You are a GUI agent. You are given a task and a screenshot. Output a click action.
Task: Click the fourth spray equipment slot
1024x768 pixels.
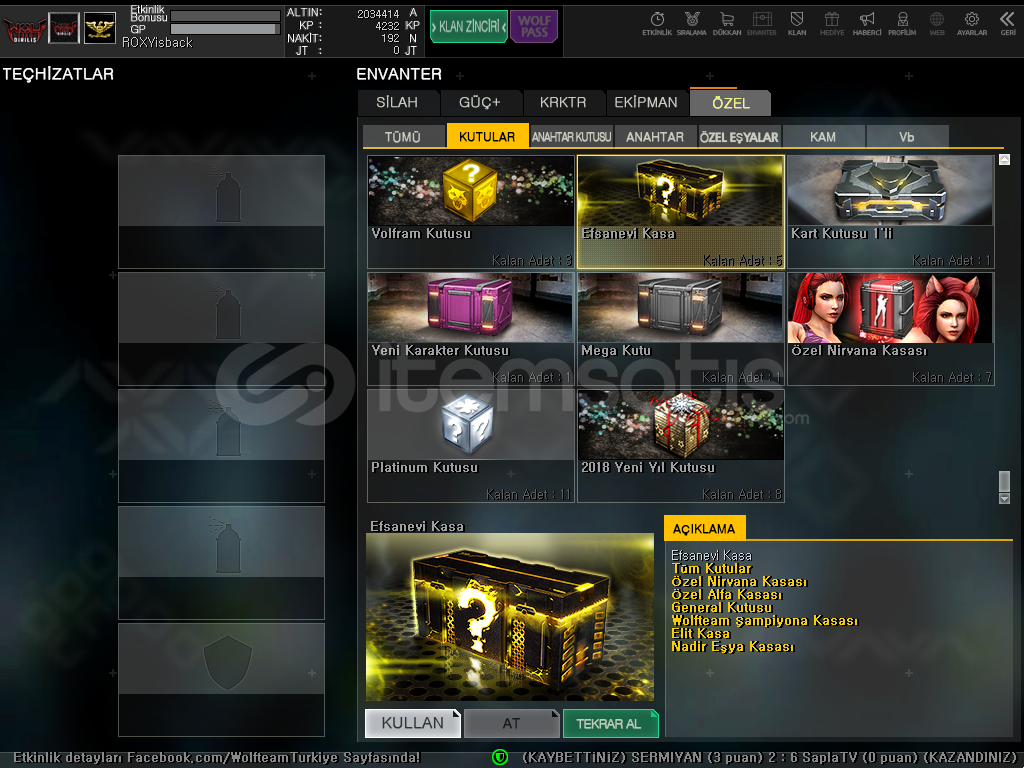[221, 562]
